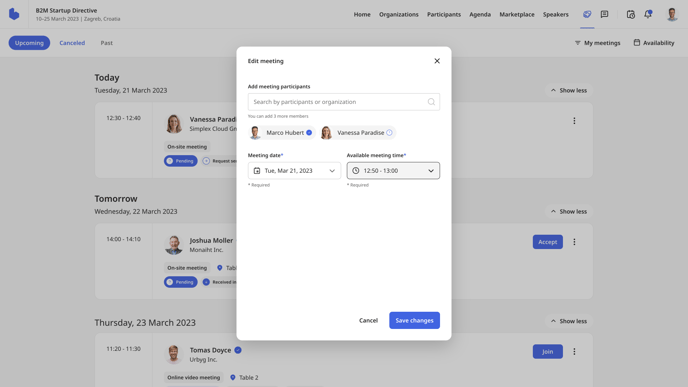Open more options for Tomas Doyce meeting
688x387 pixels.
click(574, 351)
